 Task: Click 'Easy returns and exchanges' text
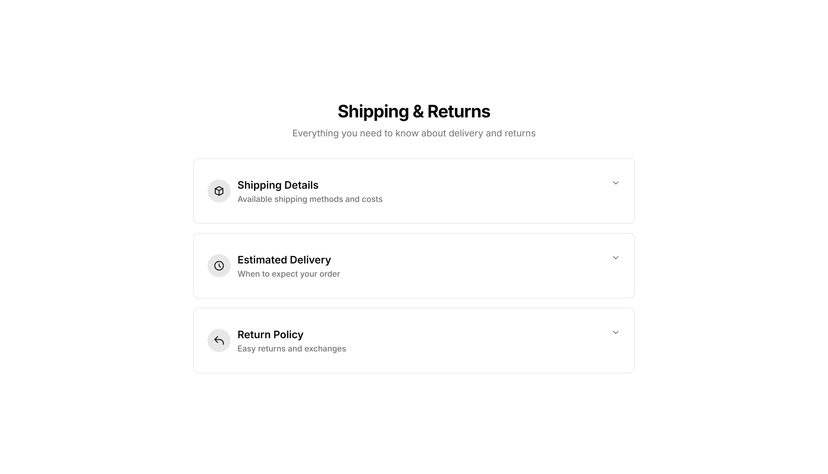(291, 348)
